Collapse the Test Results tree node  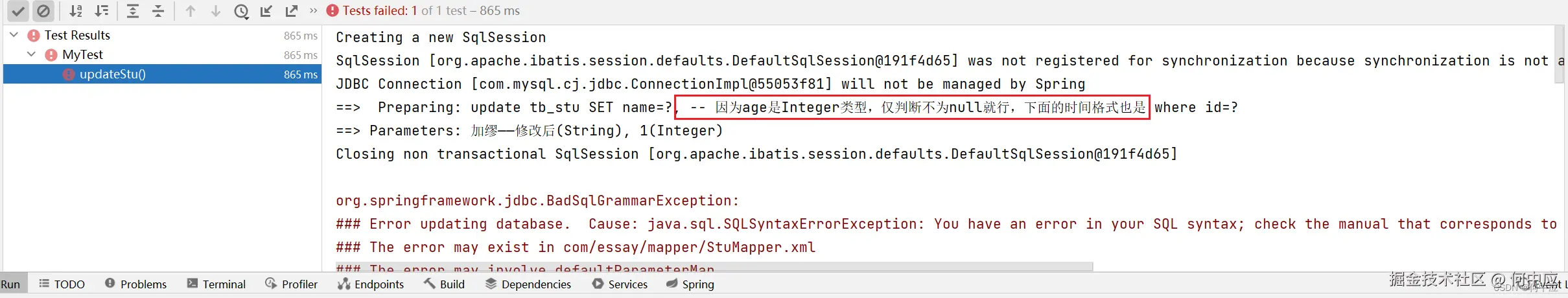tap(14, 35)
